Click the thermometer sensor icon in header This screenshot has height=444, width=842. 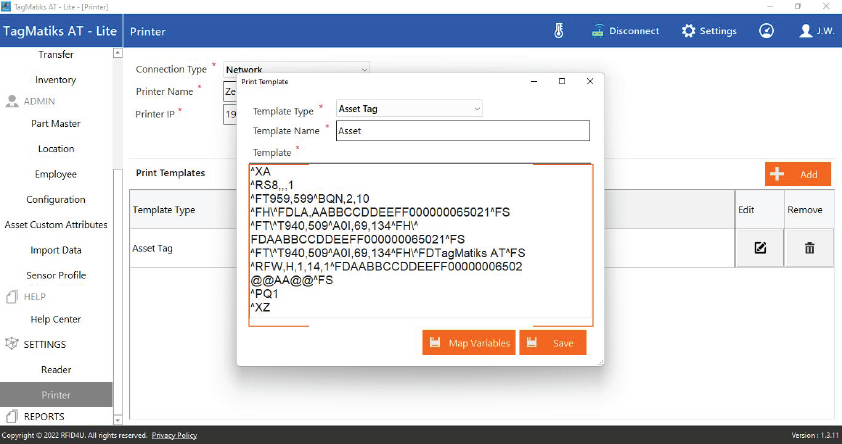559,31
